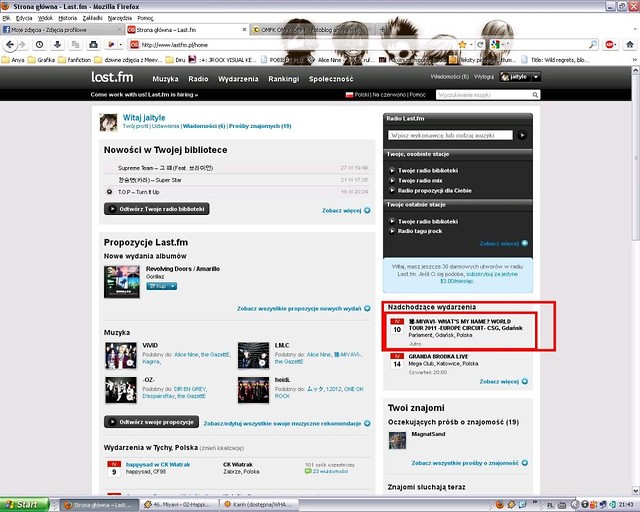Go back with the Firefox back arrow
The image size is (640, 512).
(10, 45)
